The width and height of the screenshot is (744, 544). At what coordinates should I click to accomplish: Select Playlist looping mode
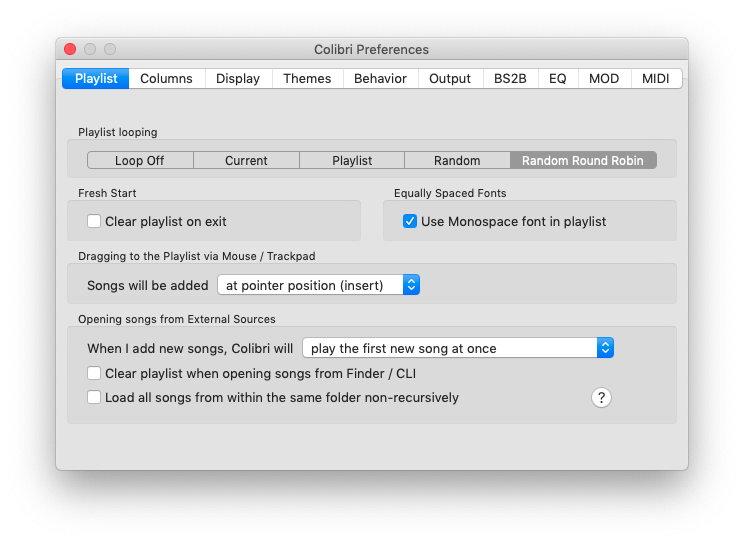tap(352, 160)
